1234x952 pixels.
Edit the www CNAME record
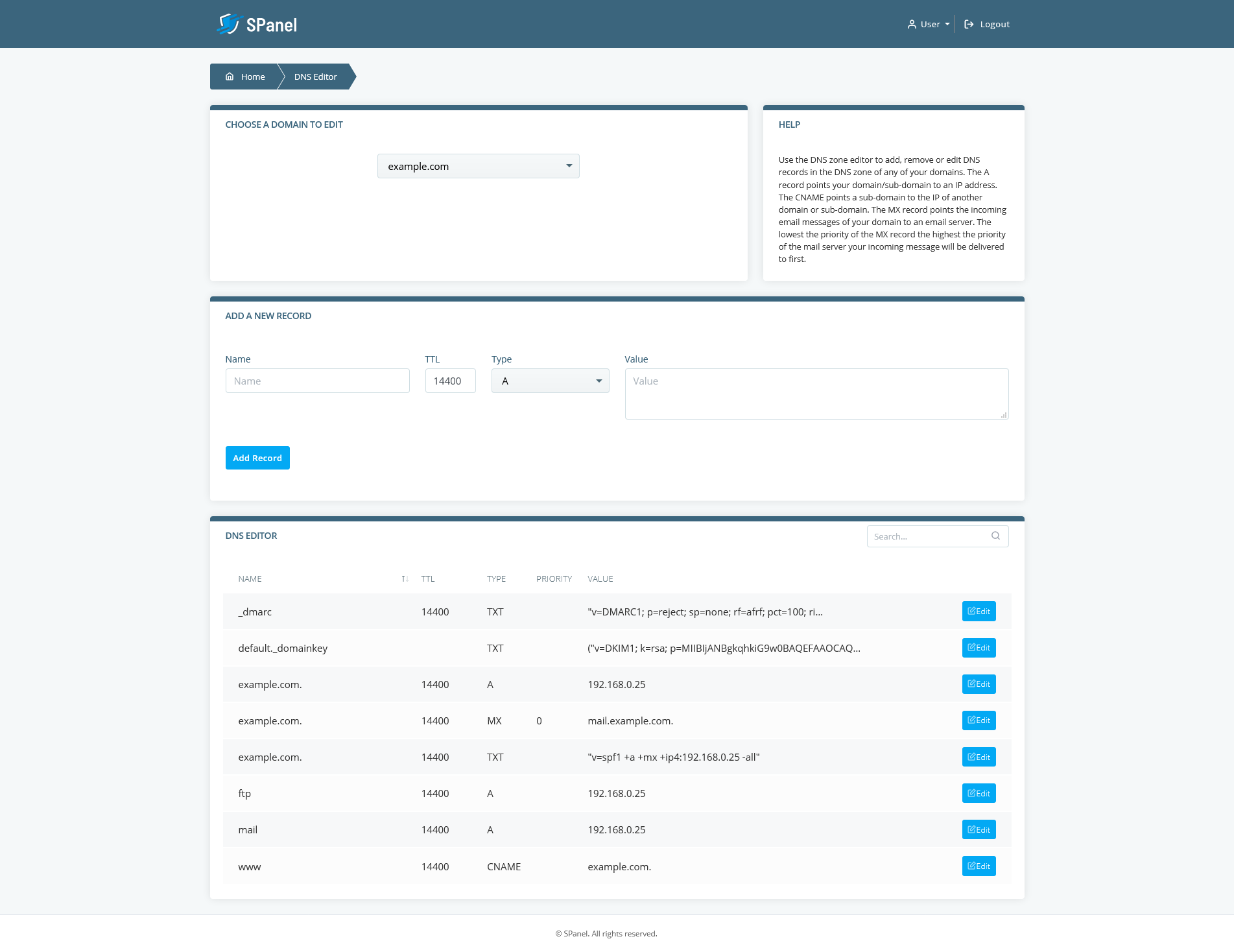[x=979, y=866]
